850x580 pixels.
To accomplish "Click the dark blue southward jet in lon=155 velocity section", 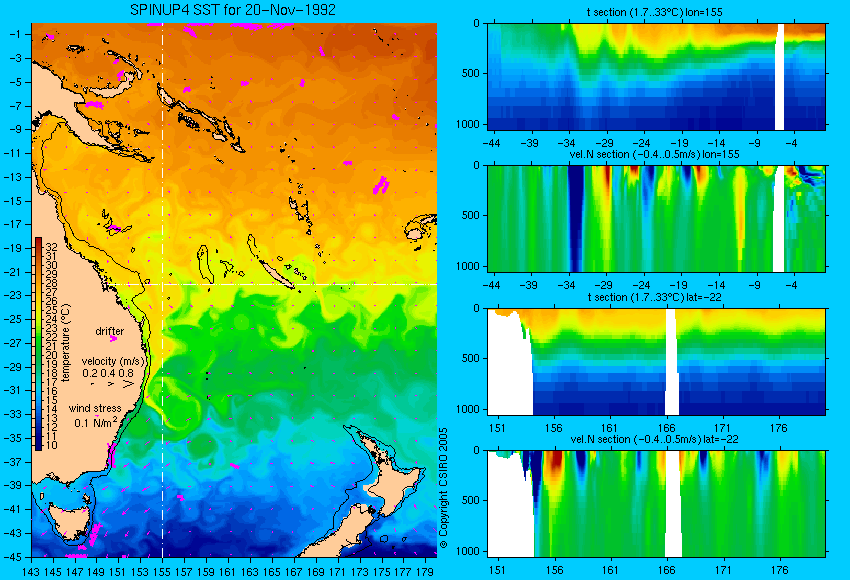I will (x=575, y=218).
